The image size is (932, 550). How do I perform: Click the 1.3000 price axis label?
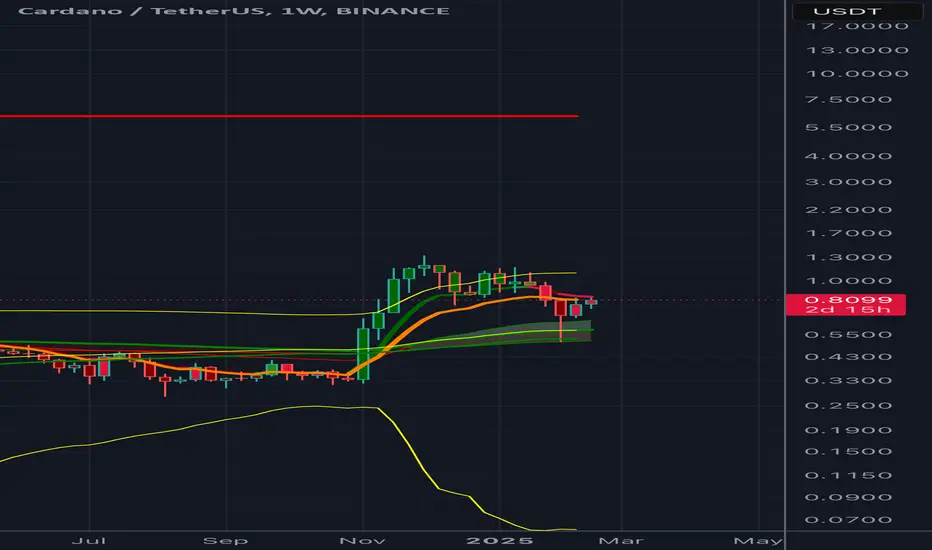tap(848, 257)
